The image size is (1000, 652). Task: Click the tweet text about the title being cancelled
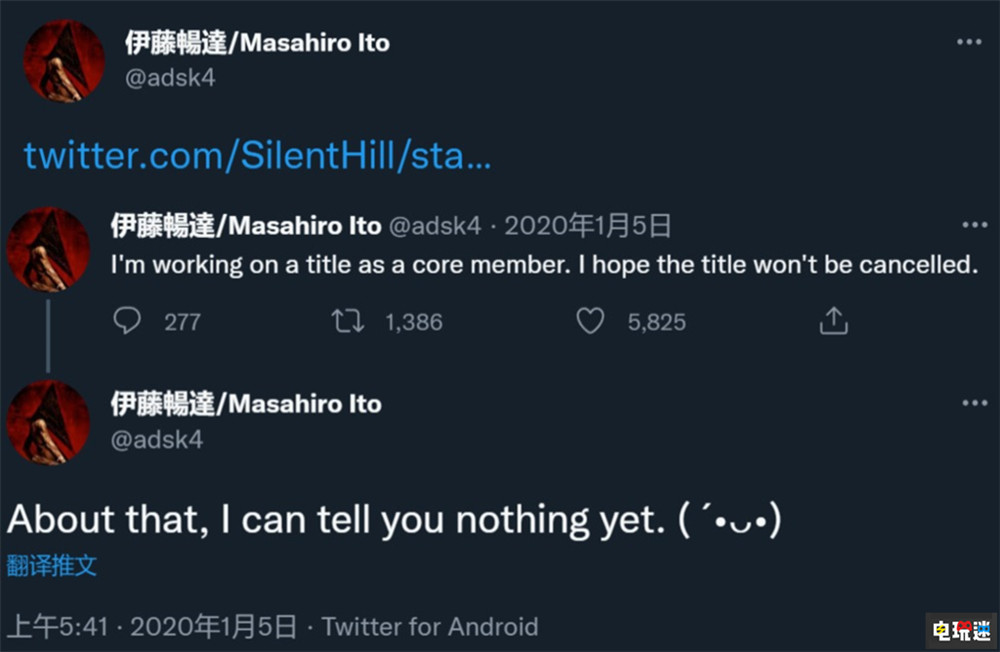tap(542, 267)
